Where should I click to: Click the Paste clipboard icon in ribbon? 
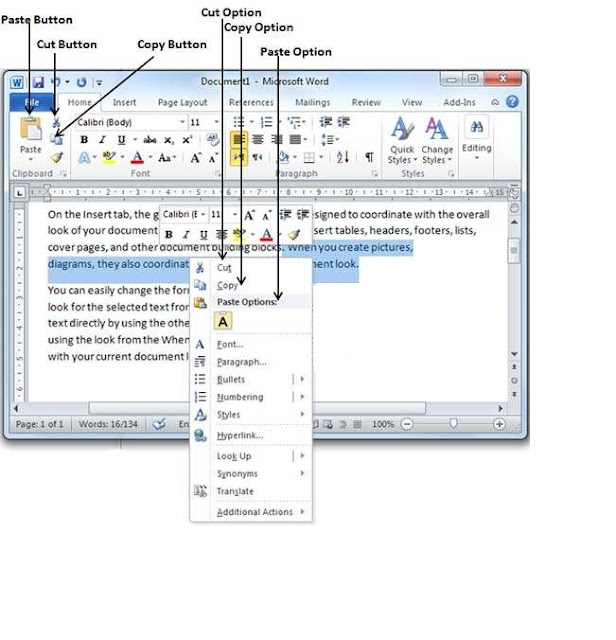(x=31, y=129)
